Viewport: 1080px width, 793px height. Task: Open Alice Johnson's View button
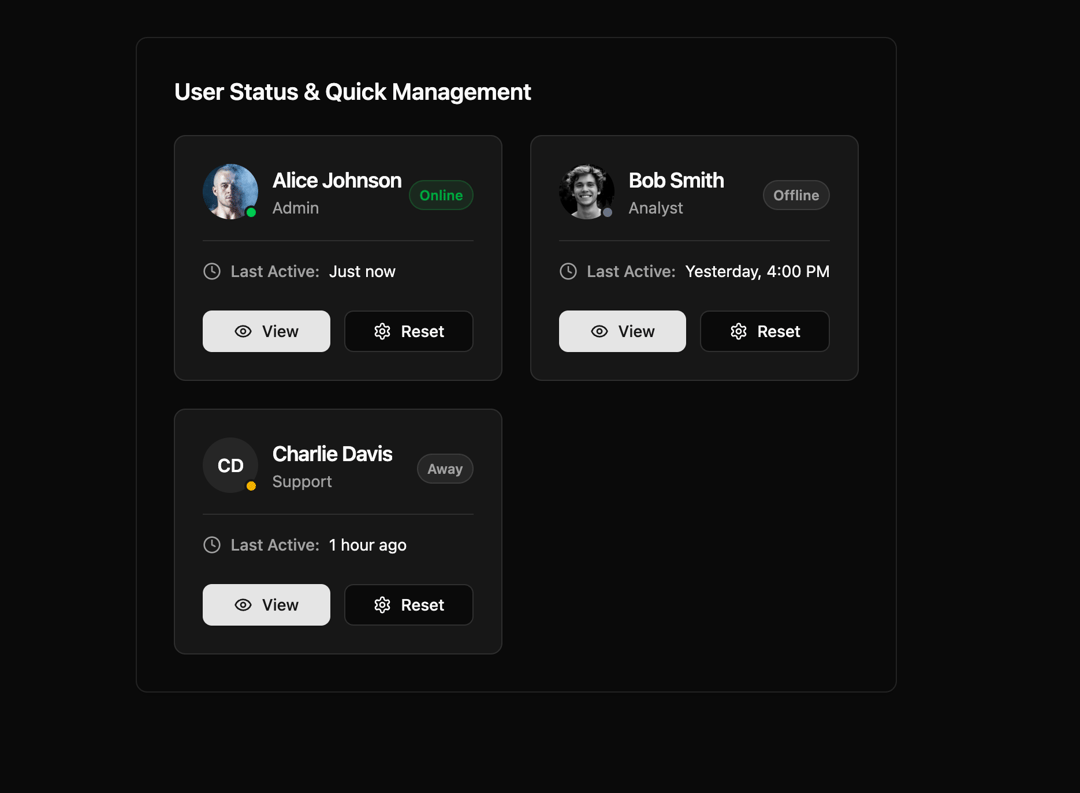[x=266, y=331]
